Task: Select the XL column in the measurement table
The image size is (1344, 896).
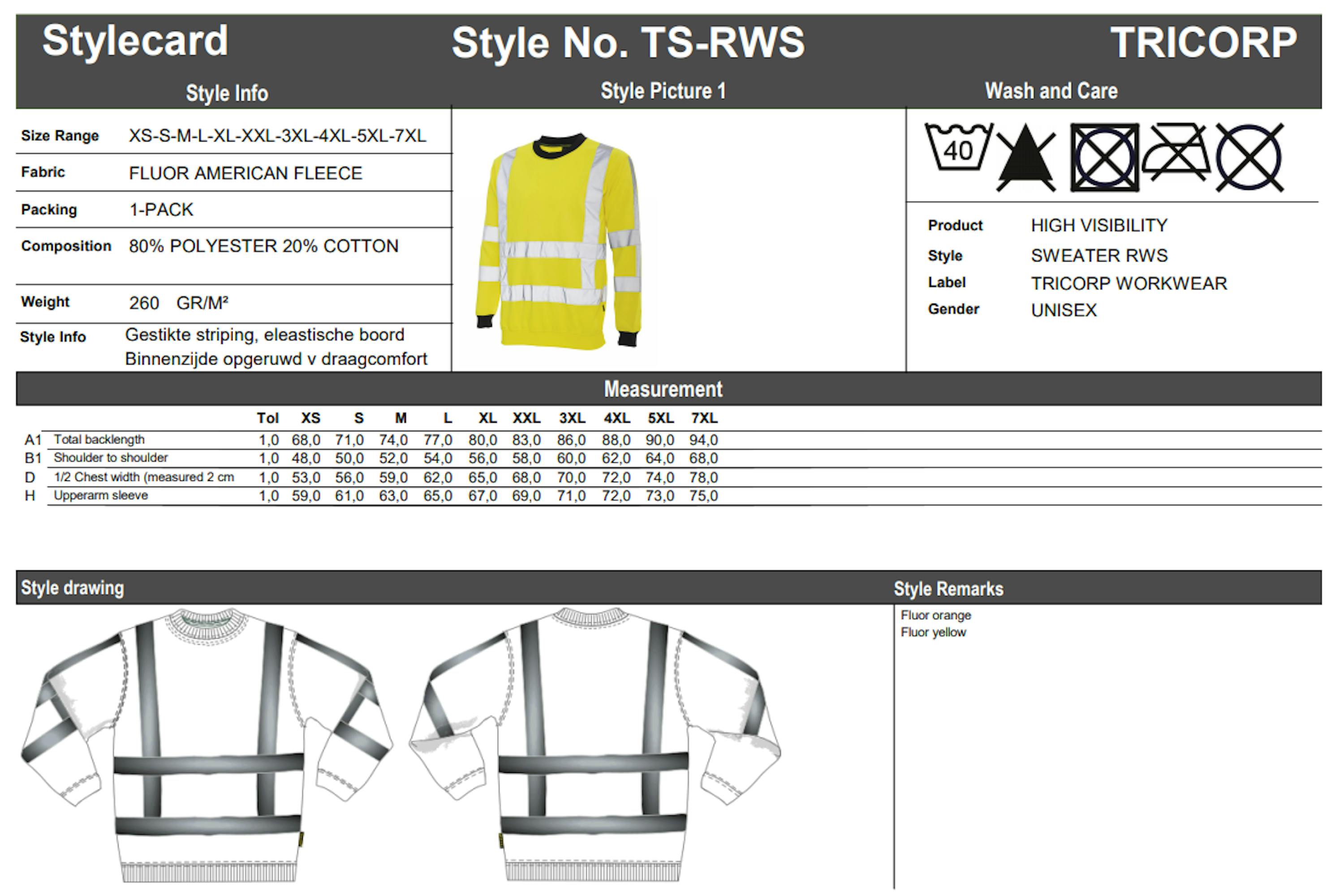Action: [487, 418]
